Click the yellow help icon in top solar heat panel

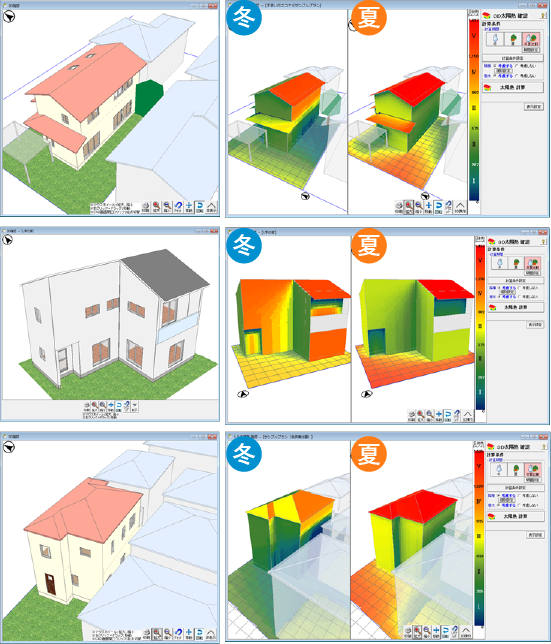543,15
